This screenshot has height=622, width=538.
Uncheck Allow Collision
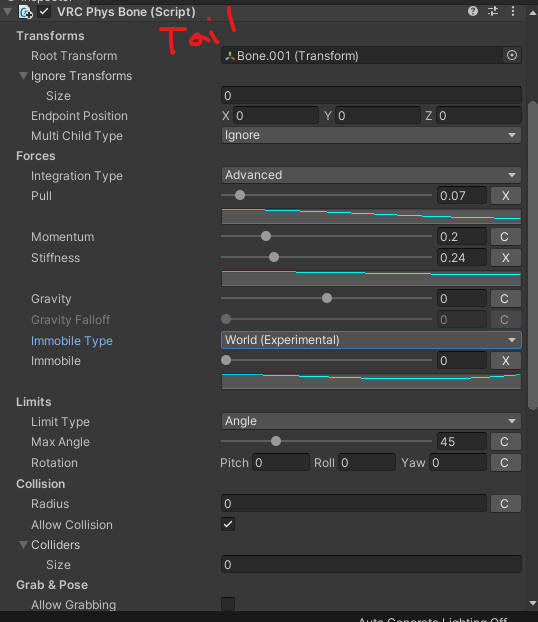(x=228, y=524)
